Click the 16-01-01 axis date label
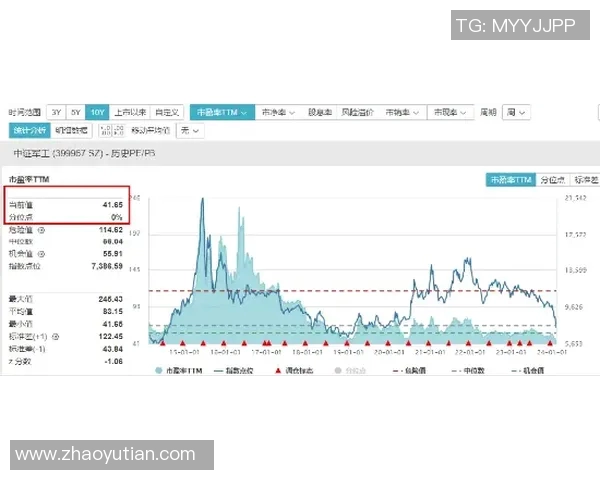 click(x=225, y=352)
